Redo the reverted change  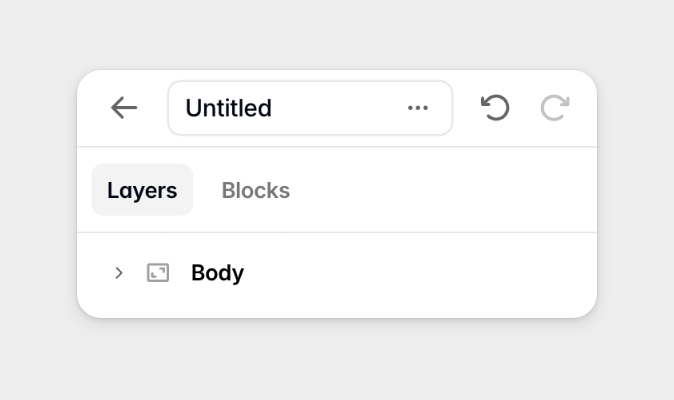tap(555, 108)
